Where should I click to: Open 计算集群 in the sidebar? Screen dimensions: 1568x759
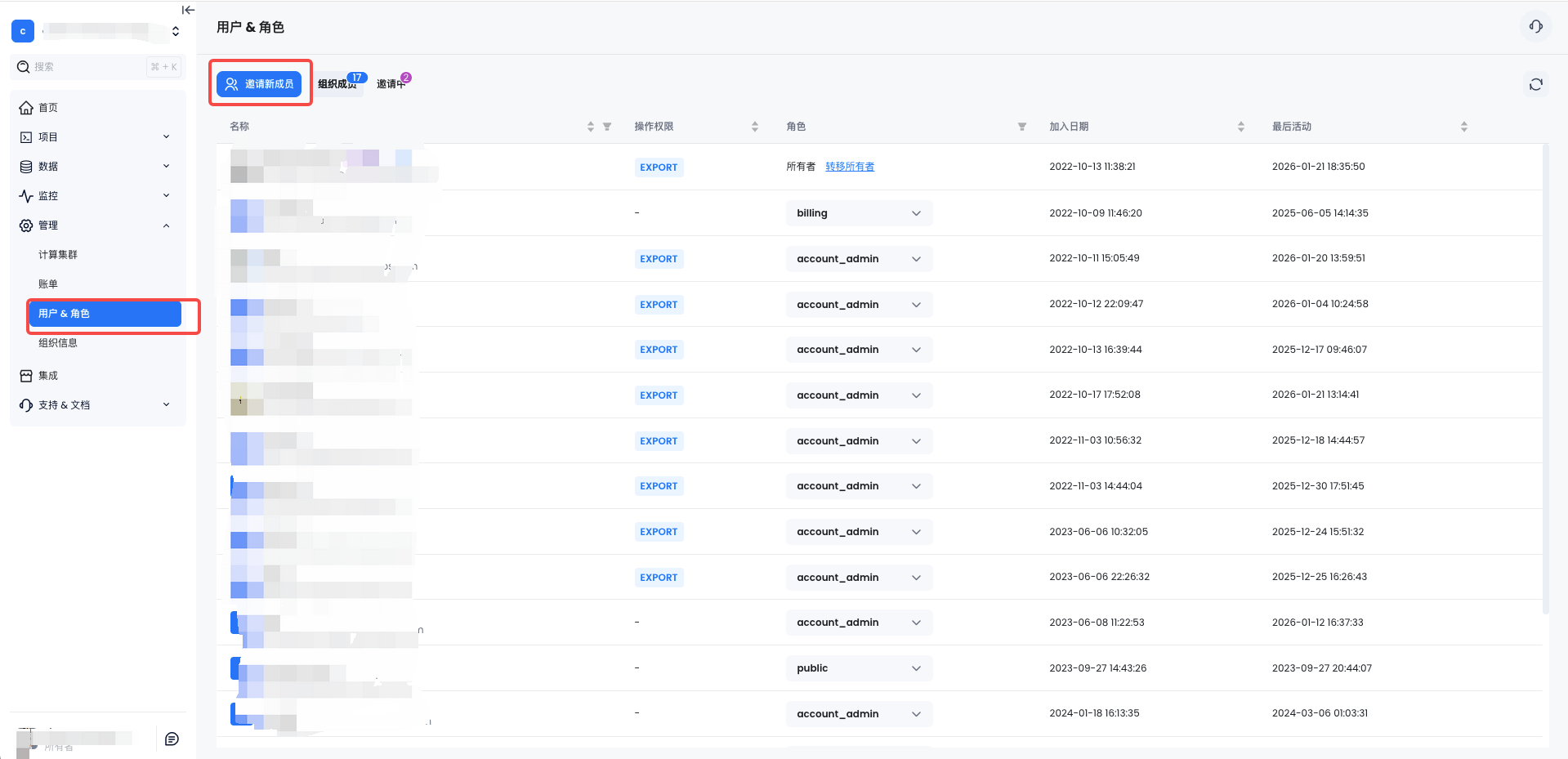pos(58,255)
